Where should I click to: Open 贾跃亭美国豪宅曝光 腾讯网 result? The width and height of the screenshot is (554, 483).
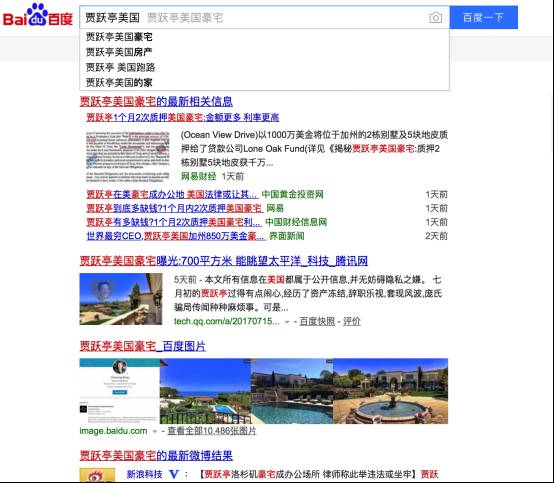pyautogui.click(x=224, y=261)
